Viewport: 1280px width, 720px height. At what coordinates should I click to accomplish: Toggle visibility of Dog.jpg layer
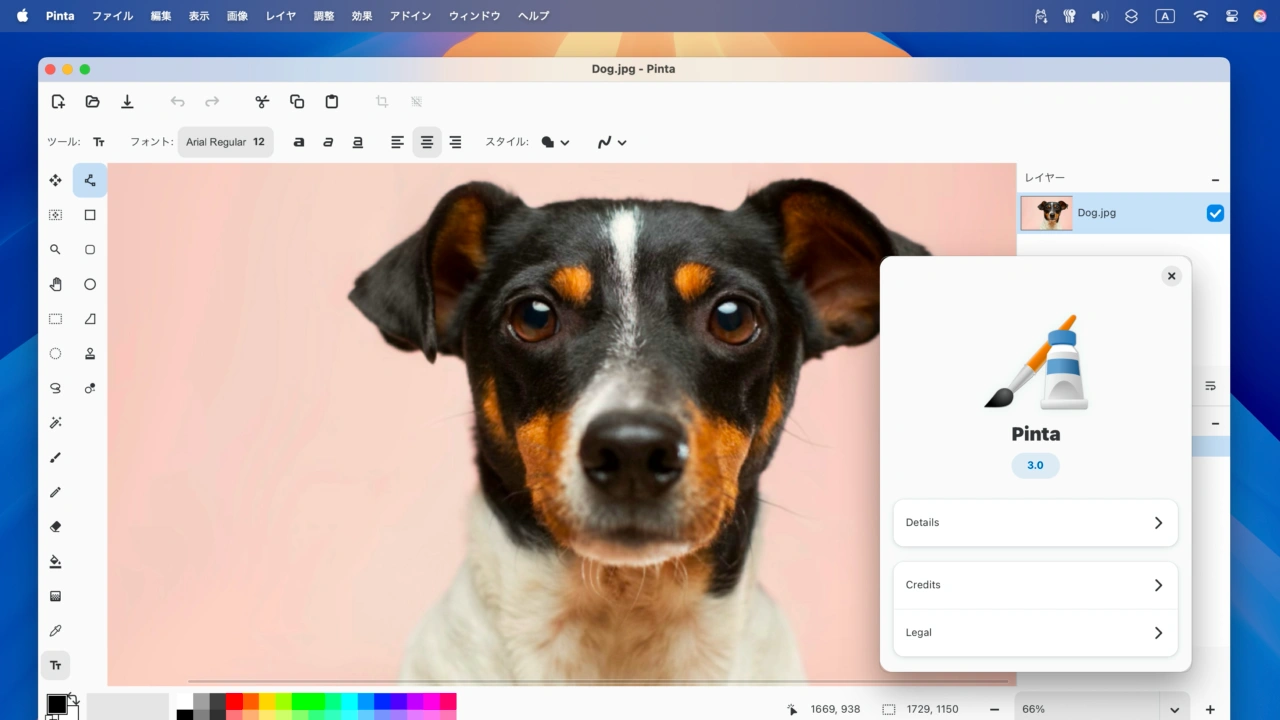pyautogui.click(x=1215, y=213)
